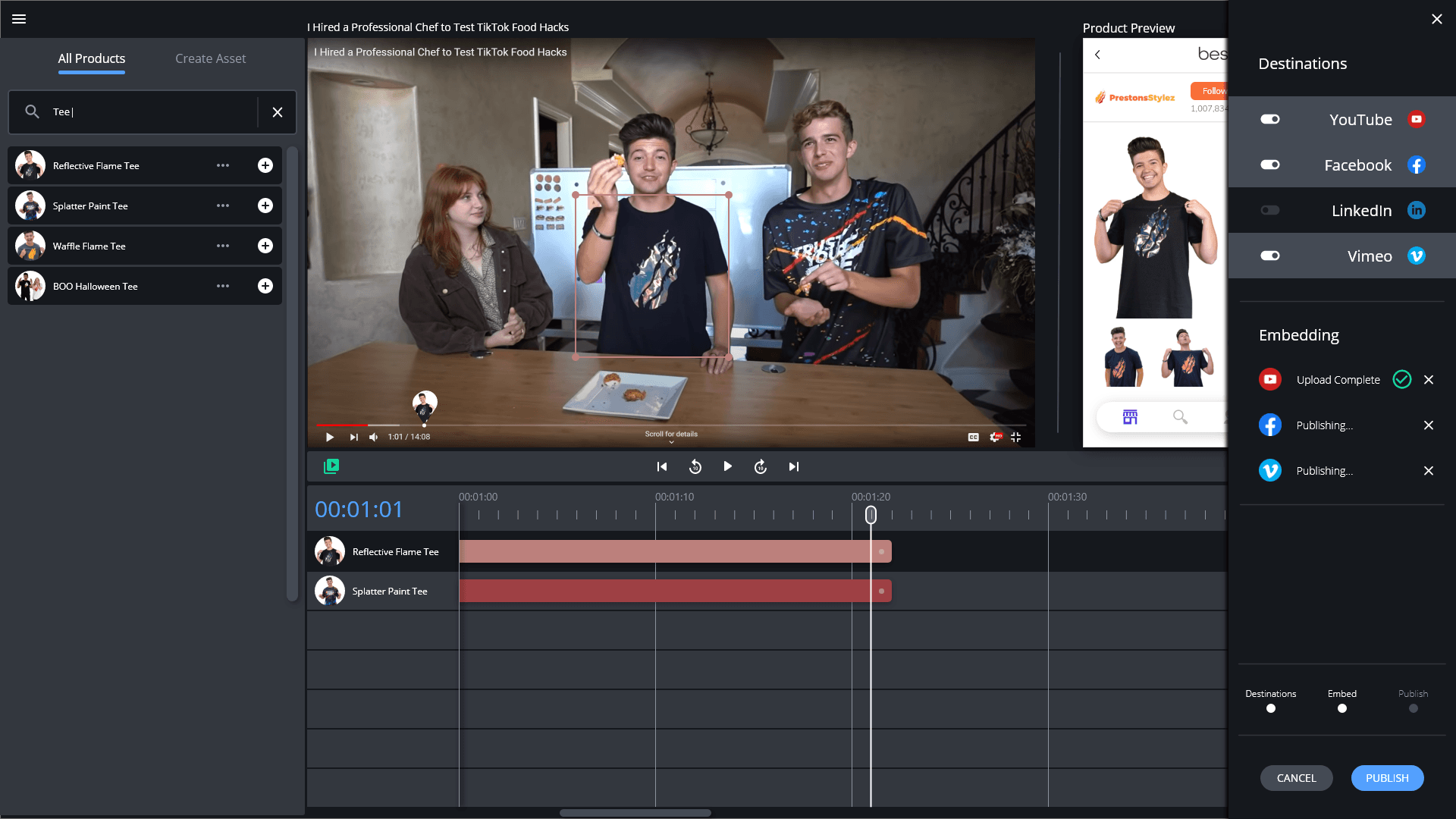Click the storefront icon in Product Preview
1456x819 pixels.
click(x=1129, y=416)
